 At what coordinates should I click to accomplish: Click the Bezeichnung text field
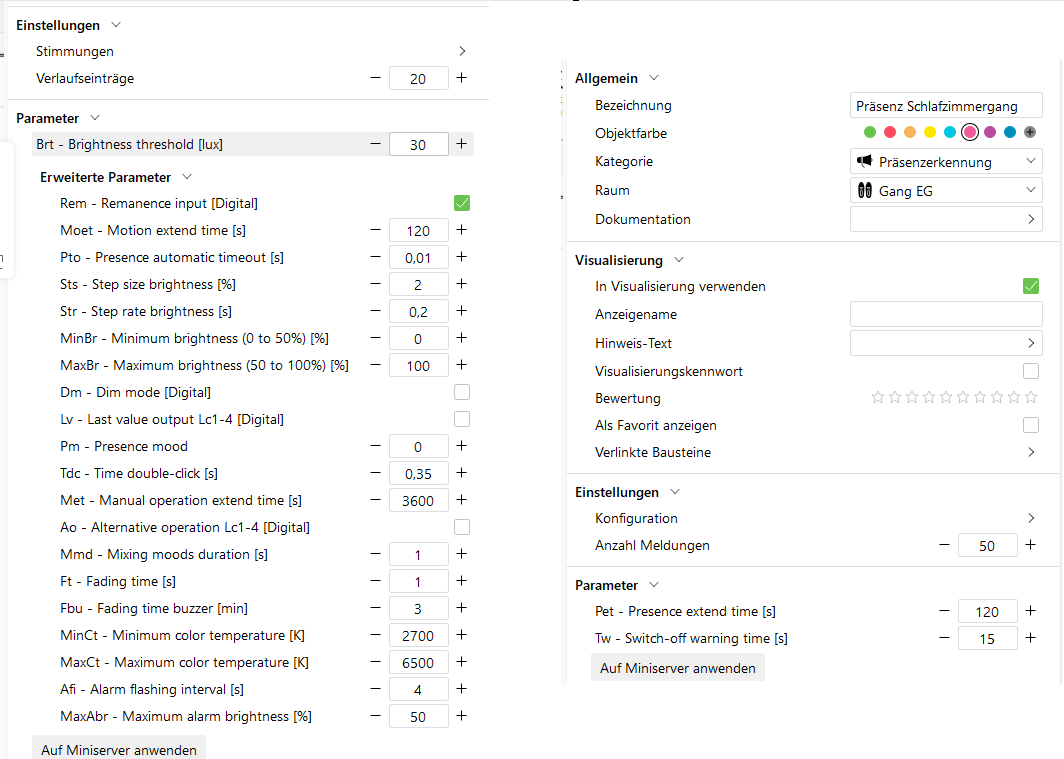coord(945,105)
